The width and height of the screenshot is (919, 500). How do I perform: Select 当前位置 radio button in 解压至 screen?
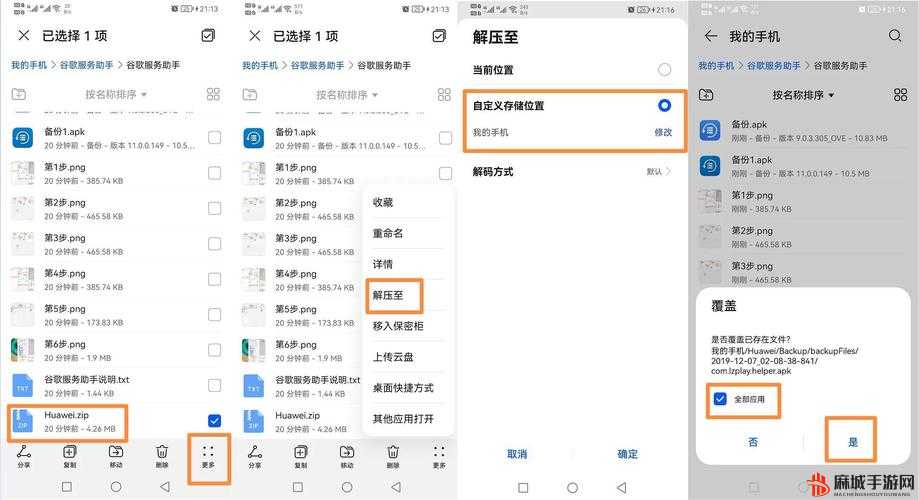point(664,69)
